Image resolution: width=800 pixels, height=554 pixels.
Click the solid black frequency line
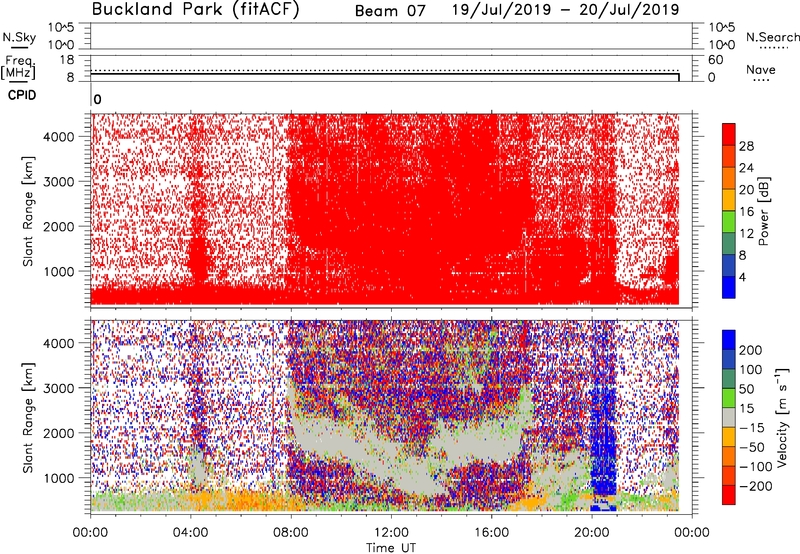[x=385, y=74]
